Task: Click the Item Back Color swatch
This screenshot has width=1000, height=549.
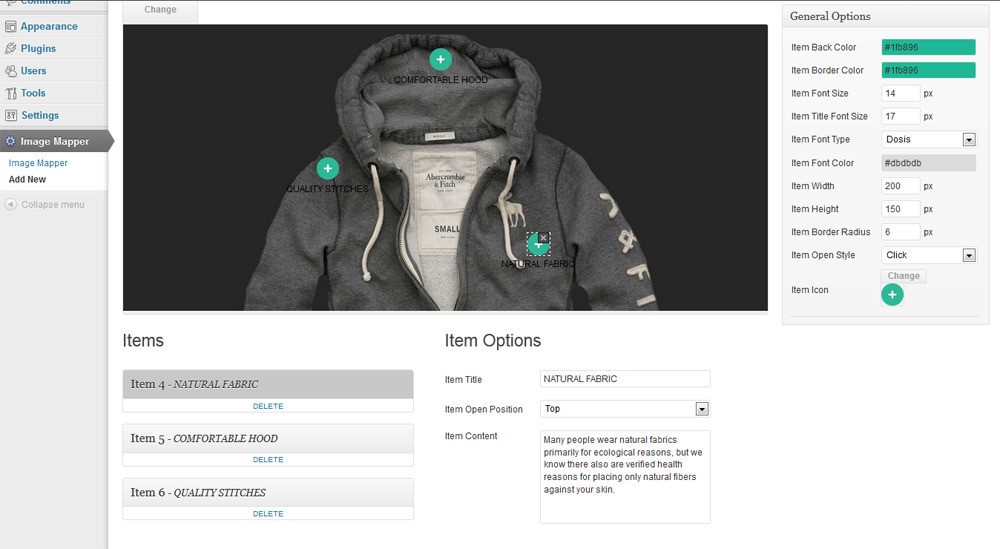Action: (x=928, y=47)
